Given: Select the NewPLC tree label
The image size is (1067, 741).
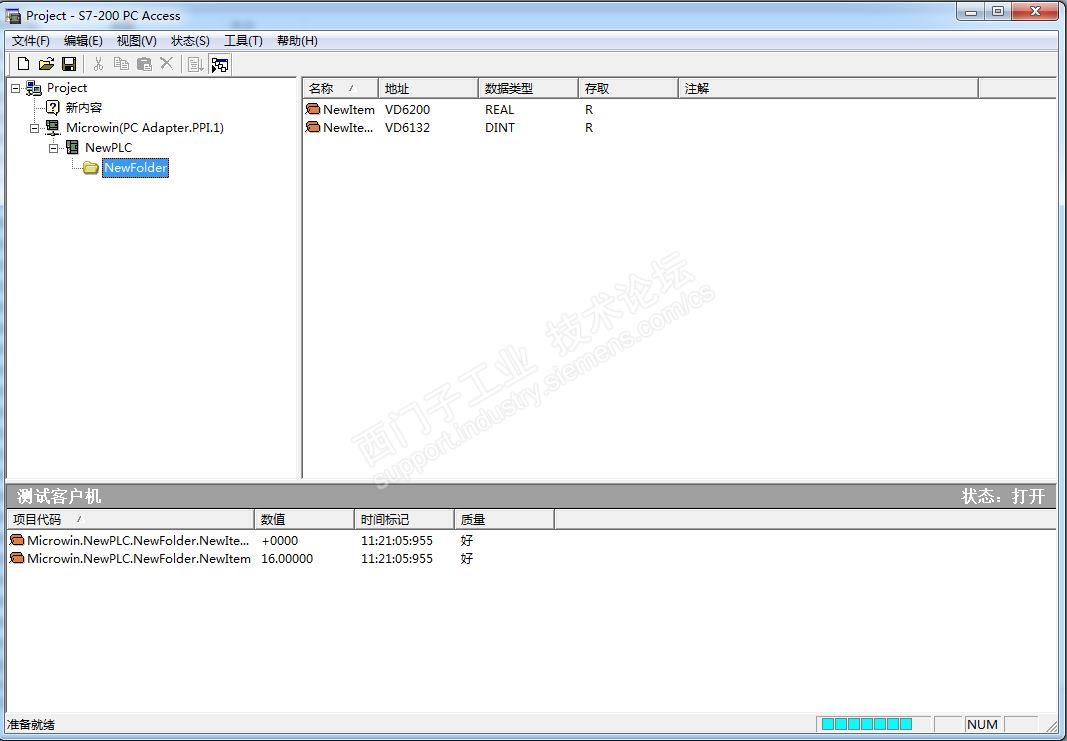Looking at the screenshot, I should 108,147.
